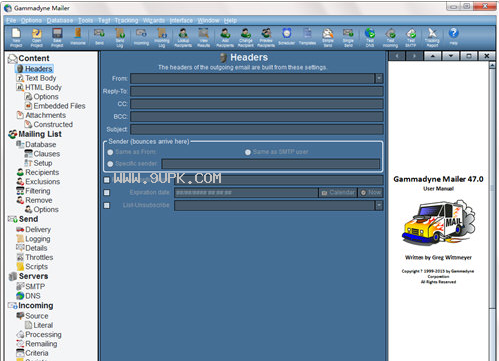The image size is (499, 361).
Task: Collapse the Servers tree section
Action: pos(28,276)
